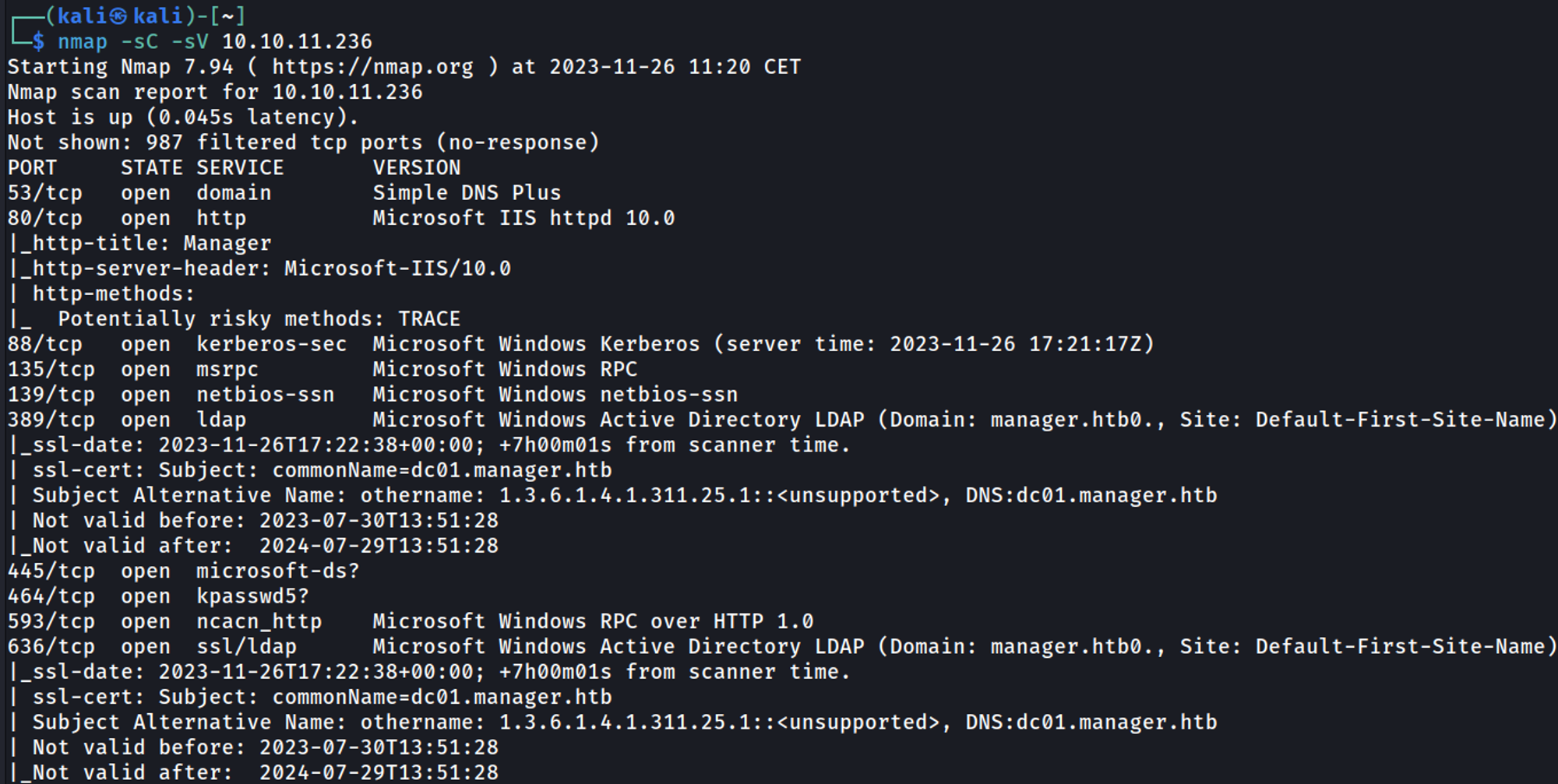Click the 80/tcp port entry
The image size is (1558, 784).
coord(44,218)
